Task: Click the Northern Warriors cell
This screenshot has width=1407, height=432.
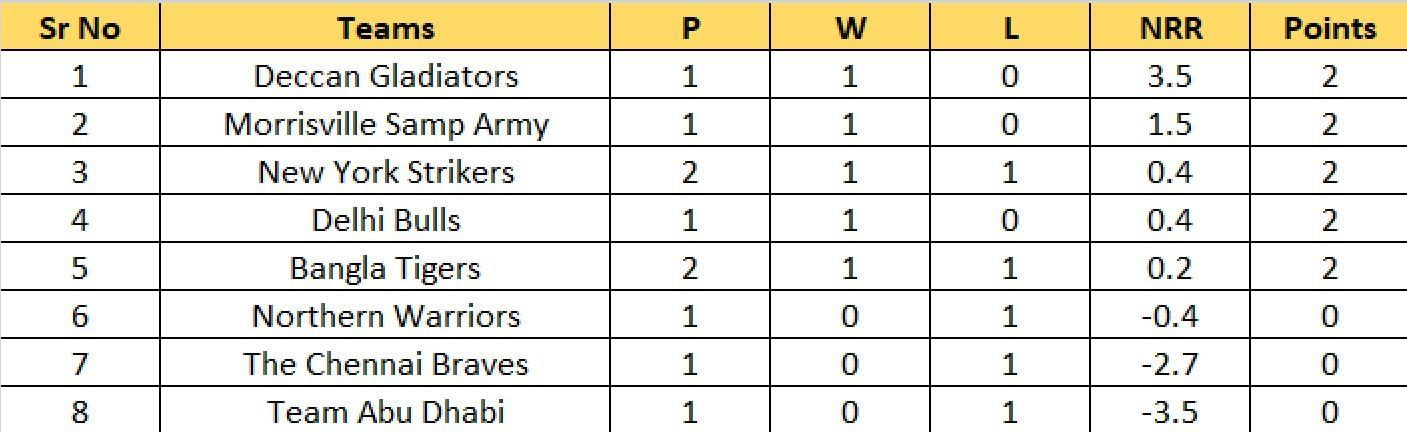Action: 385,316
